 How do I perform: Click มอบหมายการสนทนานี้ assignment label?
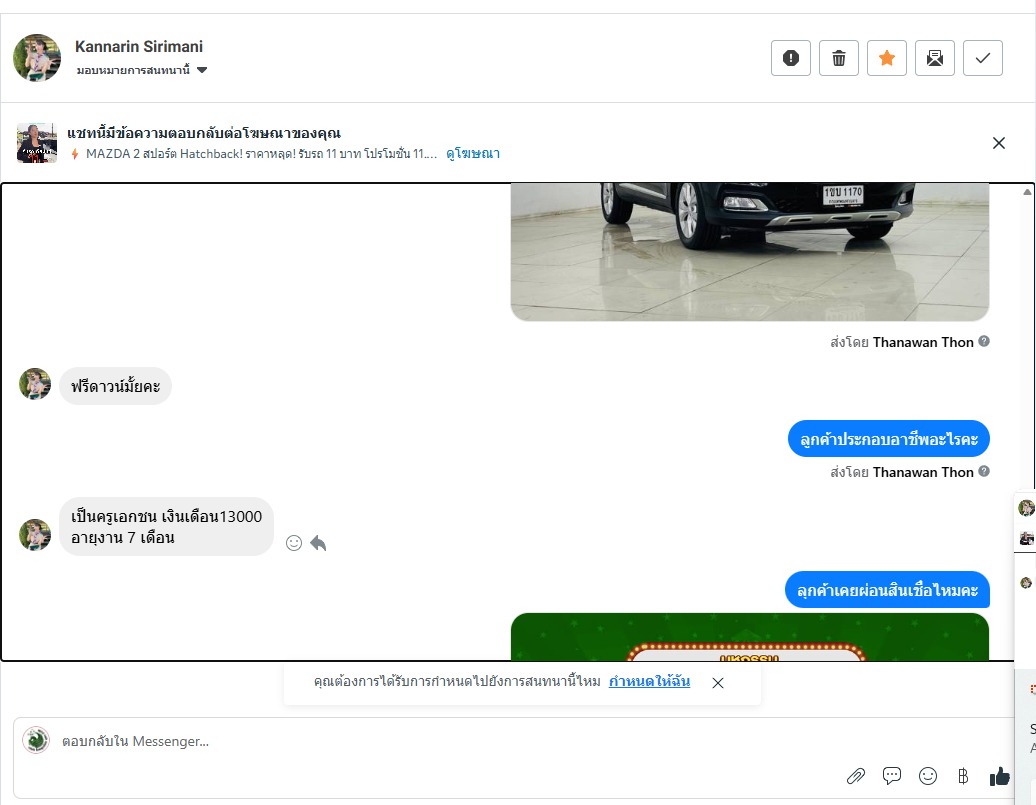[133, 70]
